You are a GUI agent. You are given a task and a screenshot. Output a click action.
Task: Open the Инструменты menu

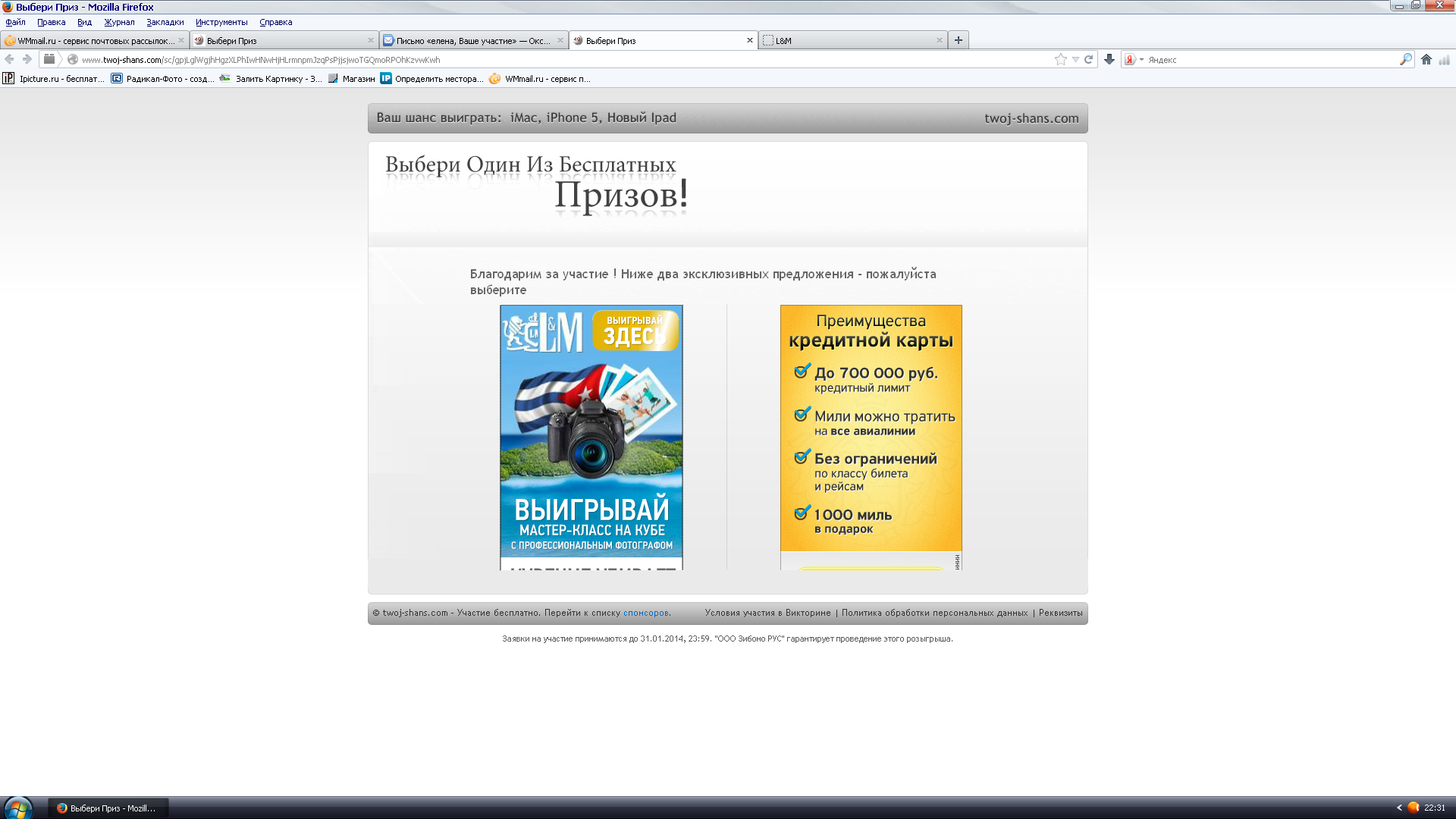(x=221, y=22)
